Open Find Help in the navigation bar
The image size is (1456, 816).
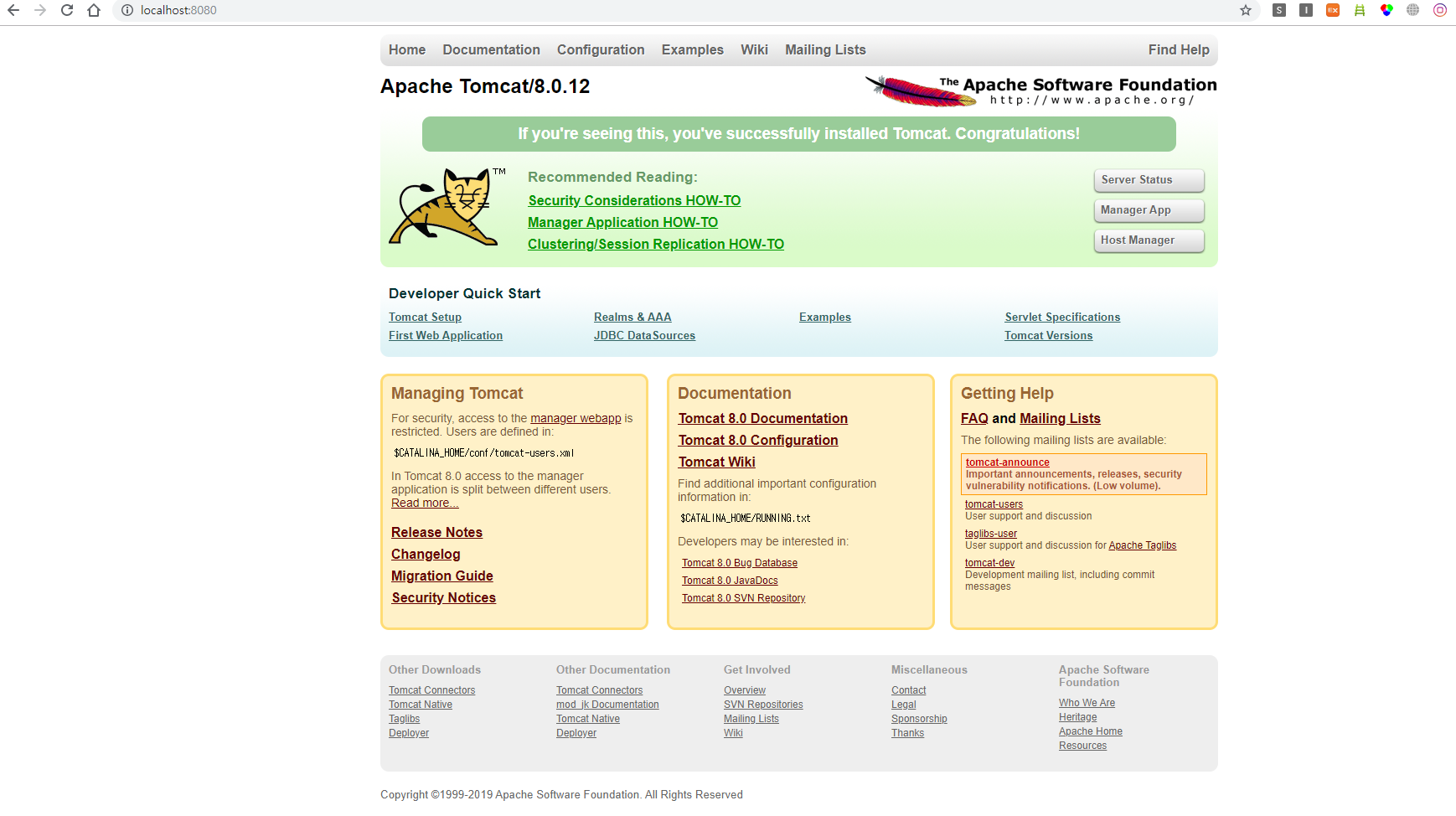[x=1179, y=50]
